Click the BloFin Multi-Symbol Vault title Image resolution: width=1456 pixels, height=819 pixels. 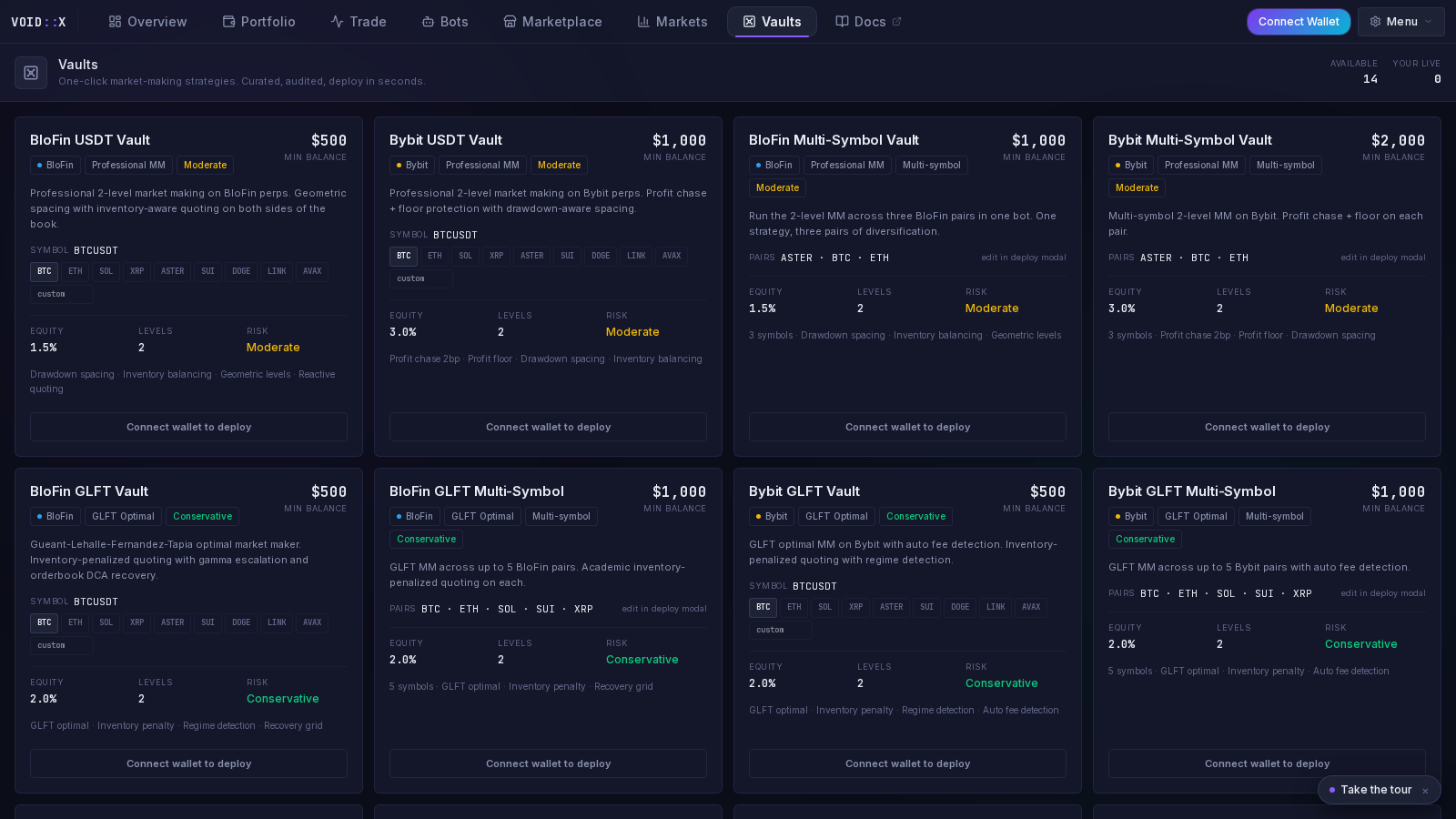coord(834,140)
